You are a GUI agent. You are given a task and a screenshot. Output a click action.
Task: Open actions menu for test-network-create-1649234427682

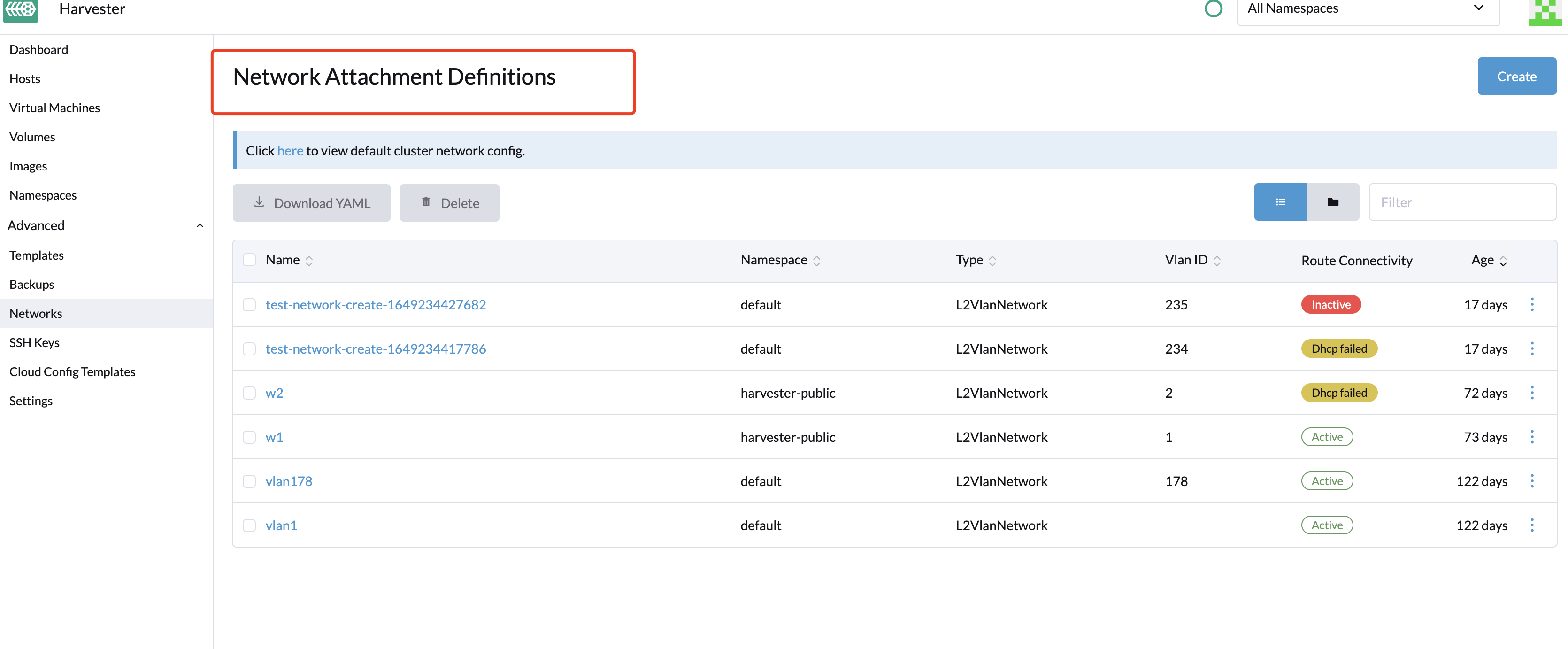[1531, 304]
